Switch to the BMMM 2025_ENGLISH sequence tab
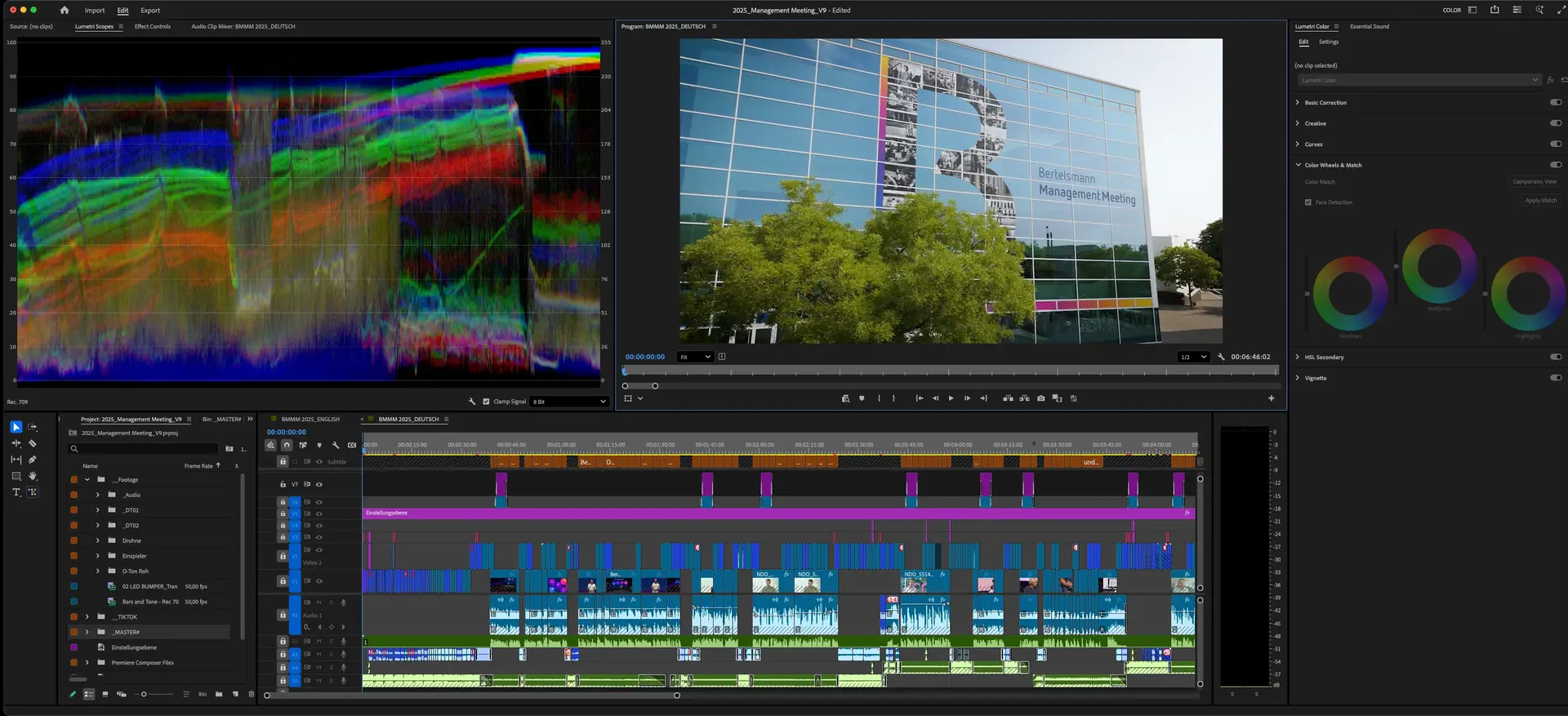 (x=310, y=419)
